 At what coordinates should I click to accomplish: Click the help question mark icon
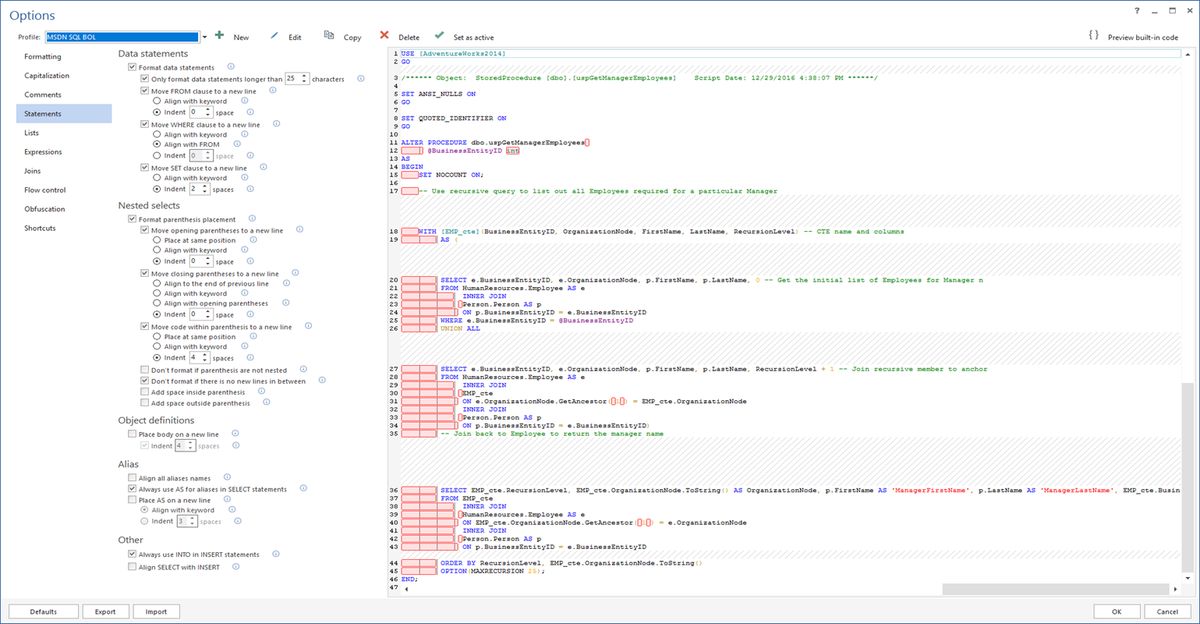coord(1138,10)
